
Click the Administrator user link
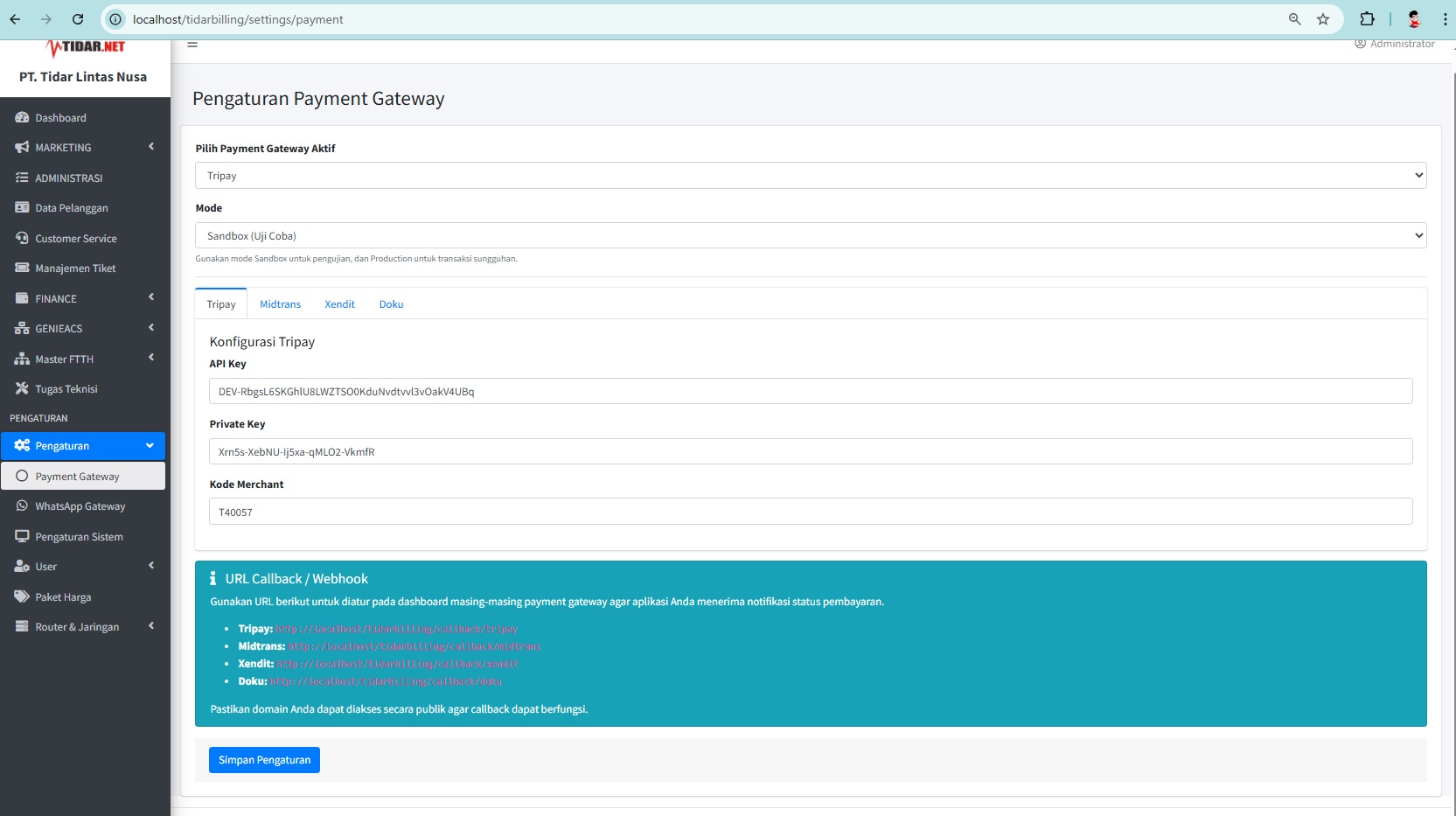click(1395, 44)
